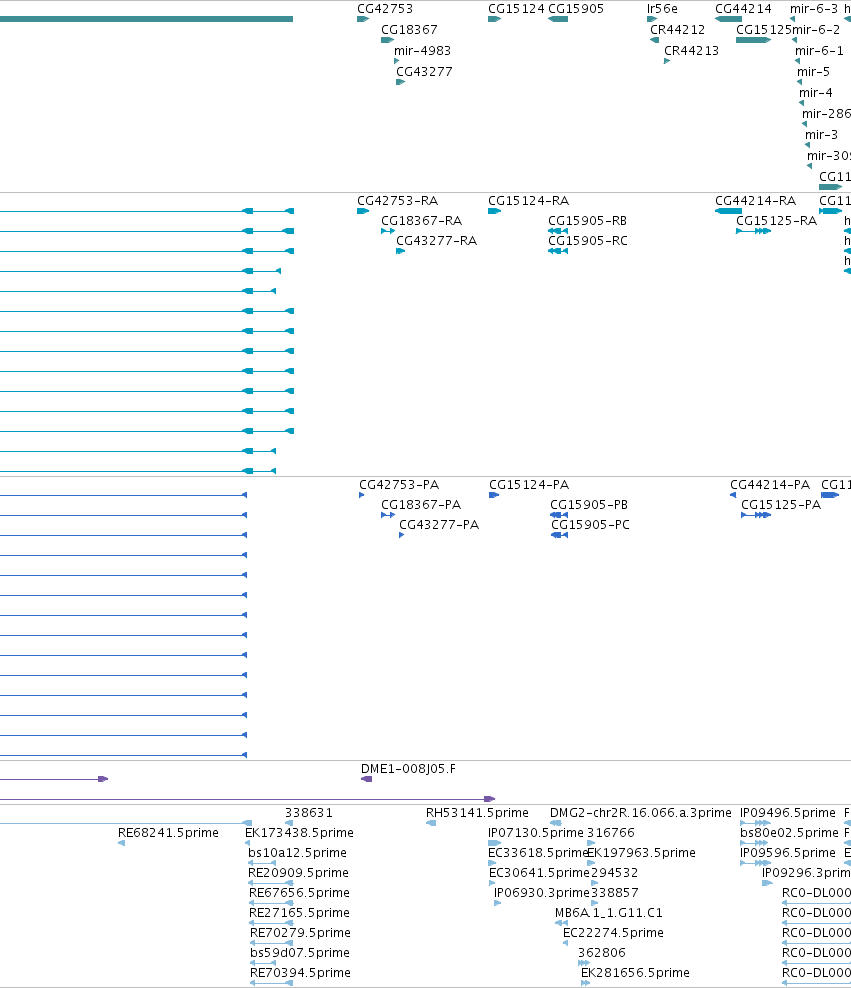The width and height of the screenshot is (851, 988).
Task: Select the CG15125-RA transcript label
Action: (776, 221)
